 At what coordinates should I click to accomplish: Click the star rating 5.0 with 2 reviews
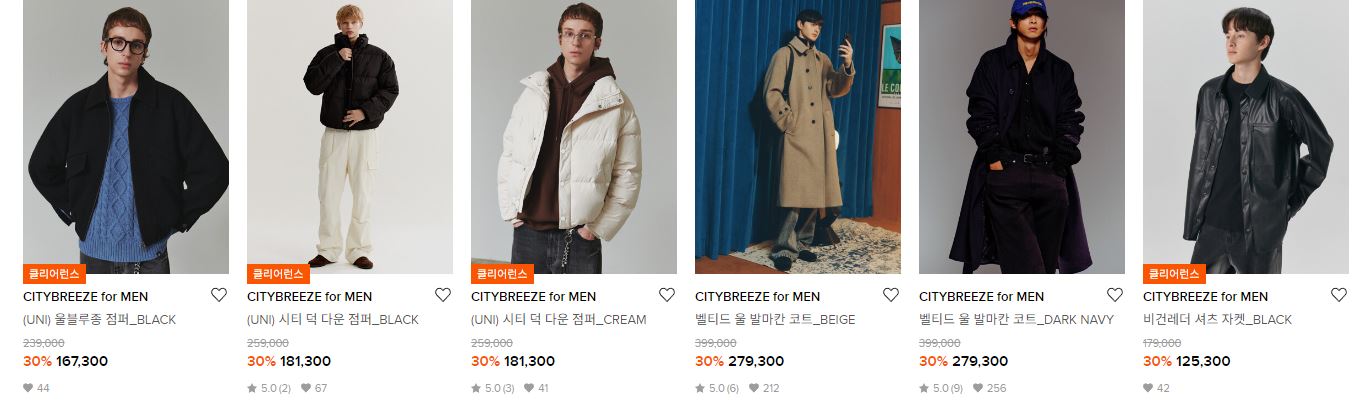269,388
